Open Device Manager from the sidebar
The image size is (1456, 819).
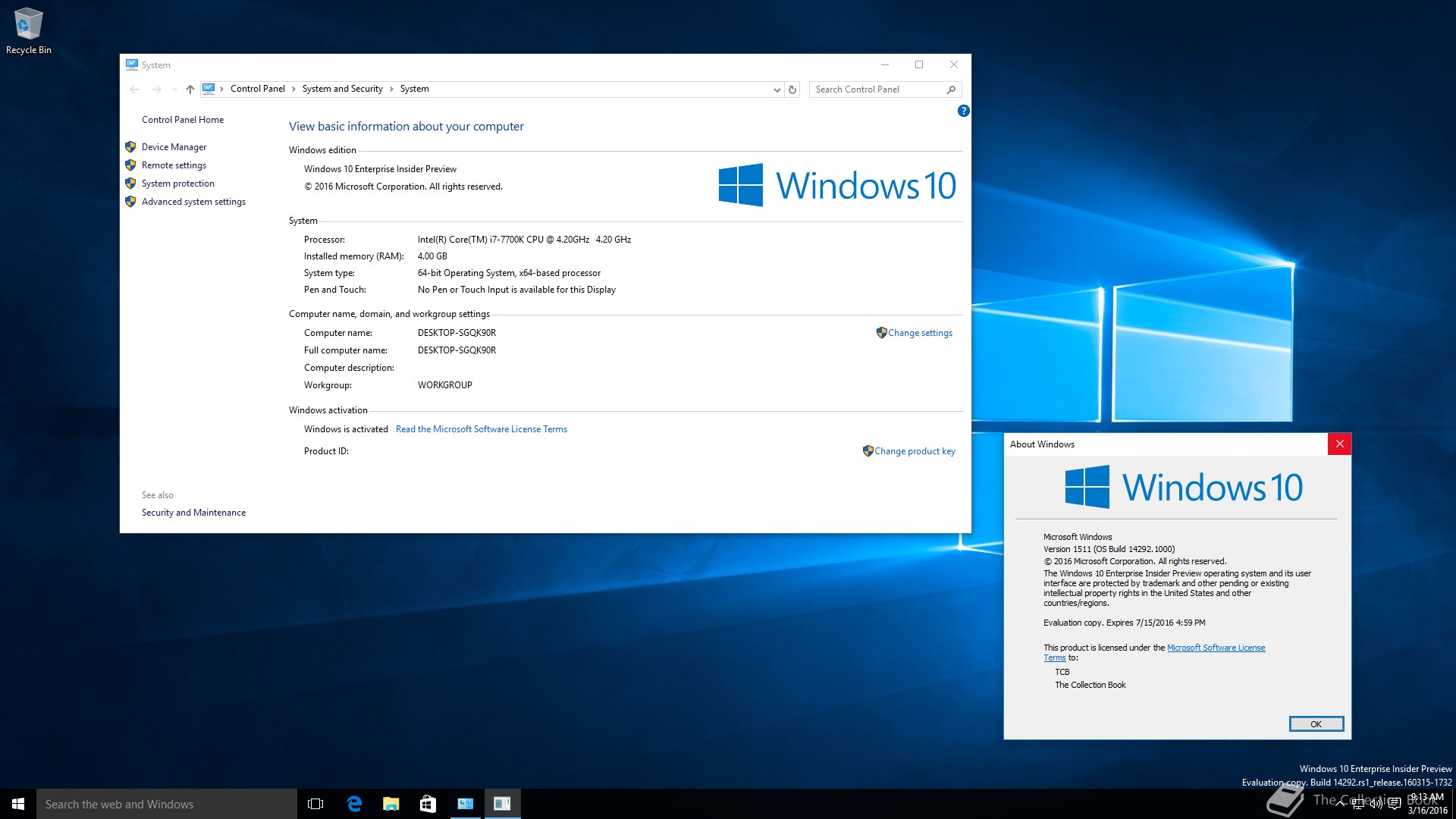click(x=174, y=147)
